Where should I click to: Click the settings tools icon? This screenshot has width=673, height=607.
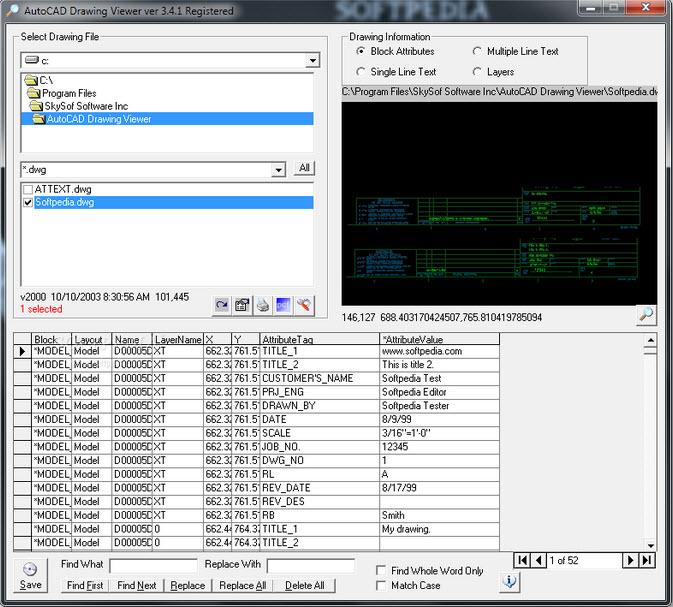[x=304, y=305]
